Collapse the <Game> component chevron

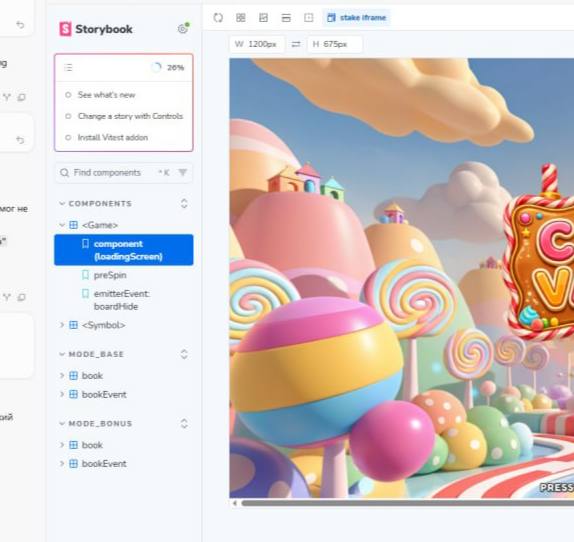click(62, 225)
